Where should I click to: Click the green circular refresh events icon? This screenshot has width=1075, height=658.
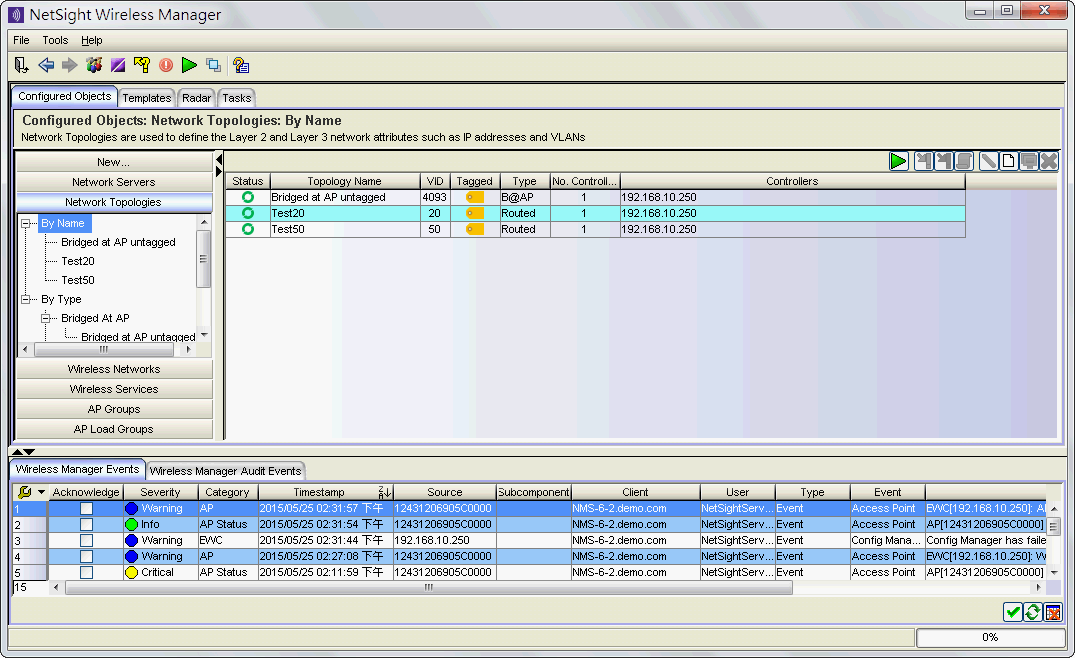click(1032, 612)
